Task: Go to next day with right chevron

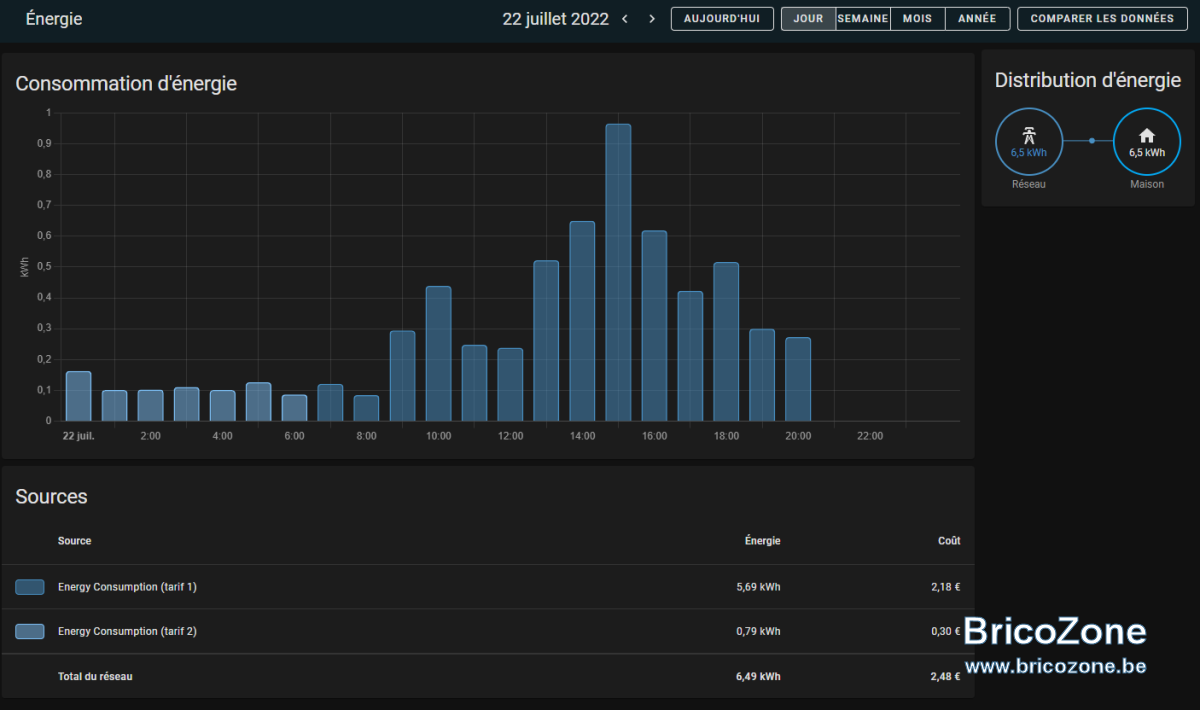Action: click(652, 19)
